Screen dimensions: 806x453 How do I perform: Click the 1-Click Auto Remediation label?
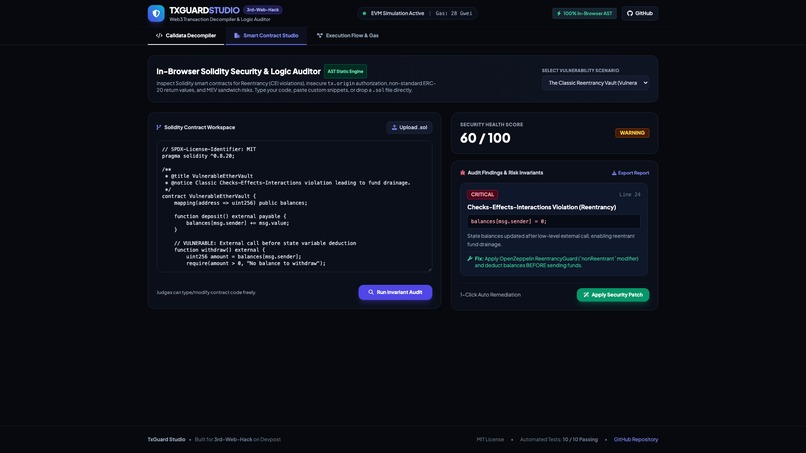pyautogui.click(x=490, y=295)
